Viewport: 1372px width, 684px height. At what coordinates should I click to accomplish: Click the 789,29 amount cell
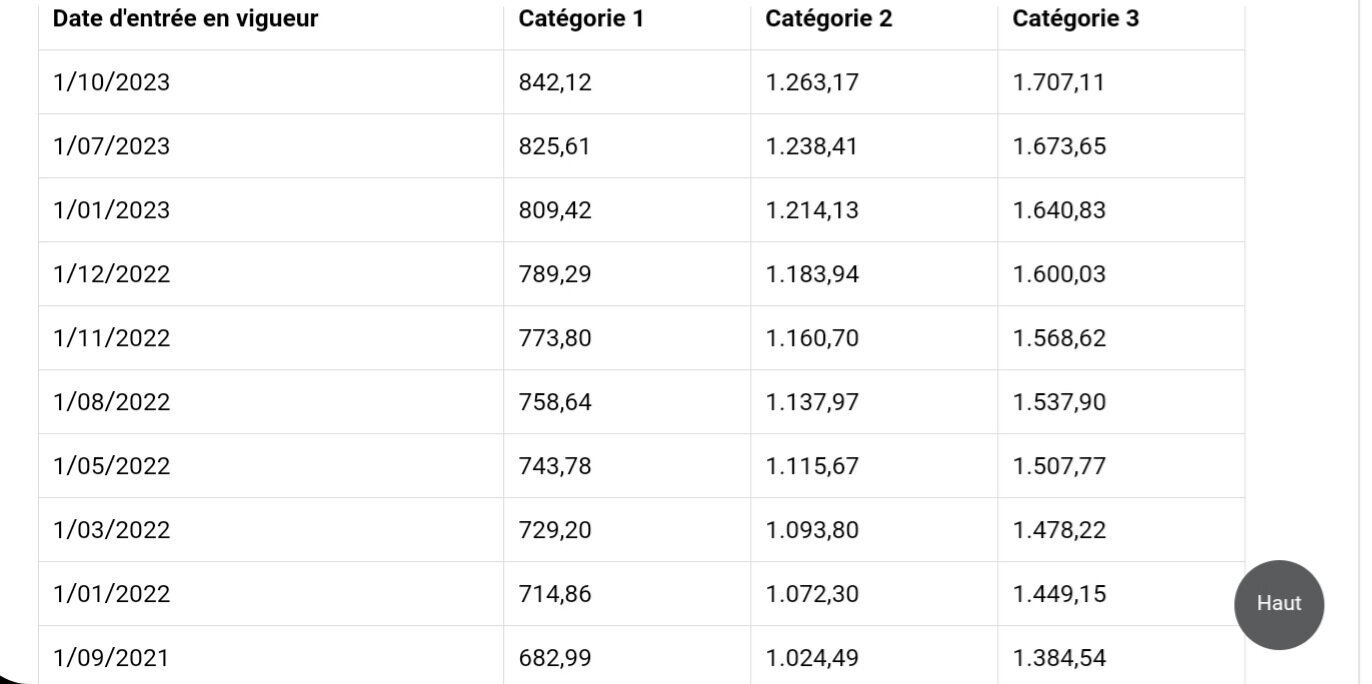point(555,274)
